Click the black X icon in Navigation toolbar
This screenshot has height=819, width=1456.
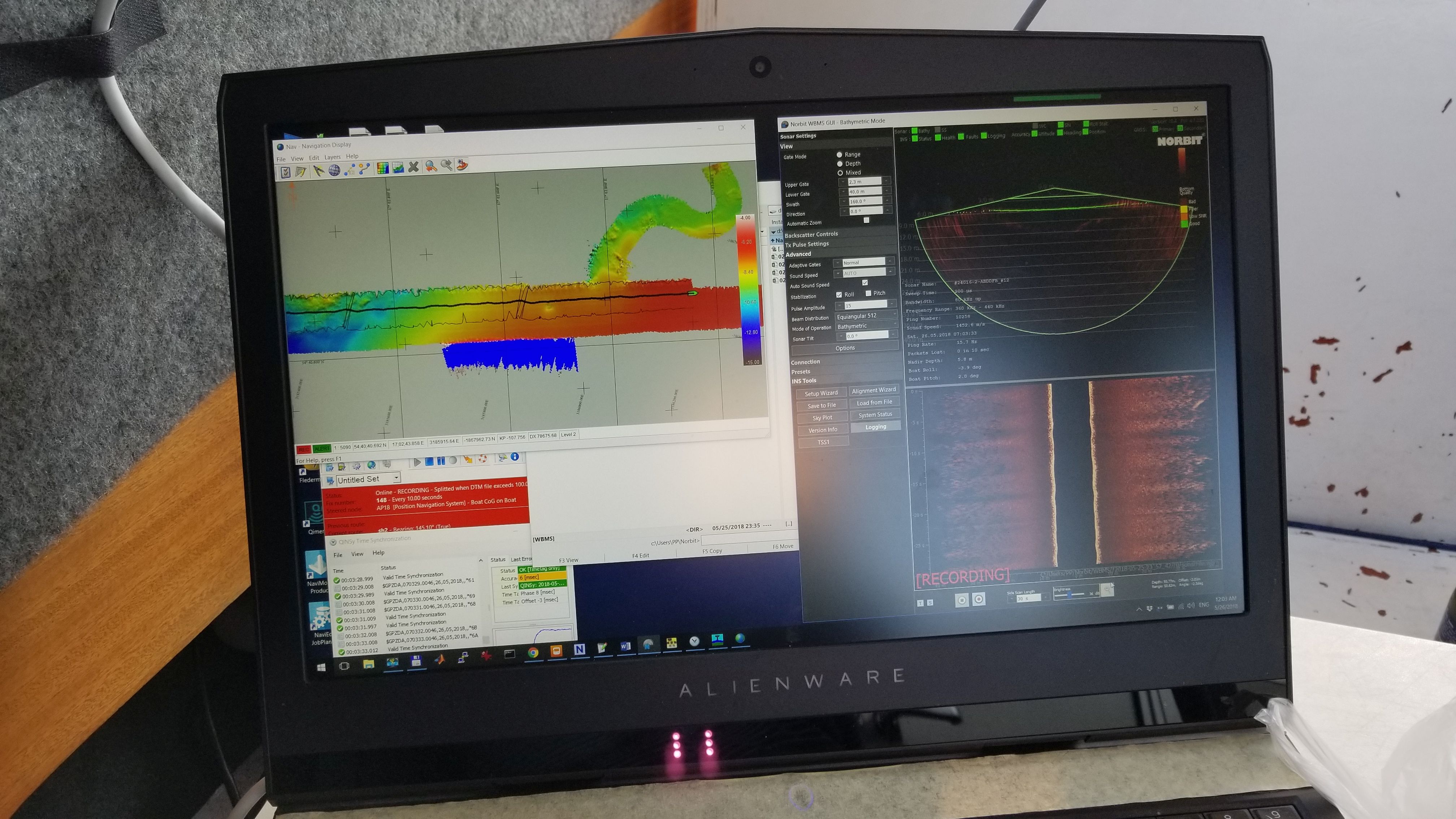414,167
